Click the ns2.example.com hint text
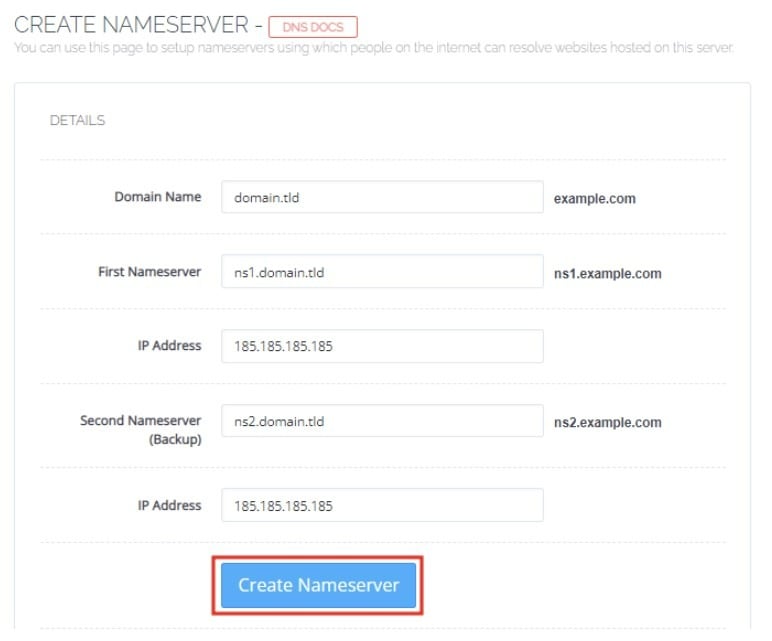Image resolution: width=772 pixels, height=641 pixels. coord(607,422)
